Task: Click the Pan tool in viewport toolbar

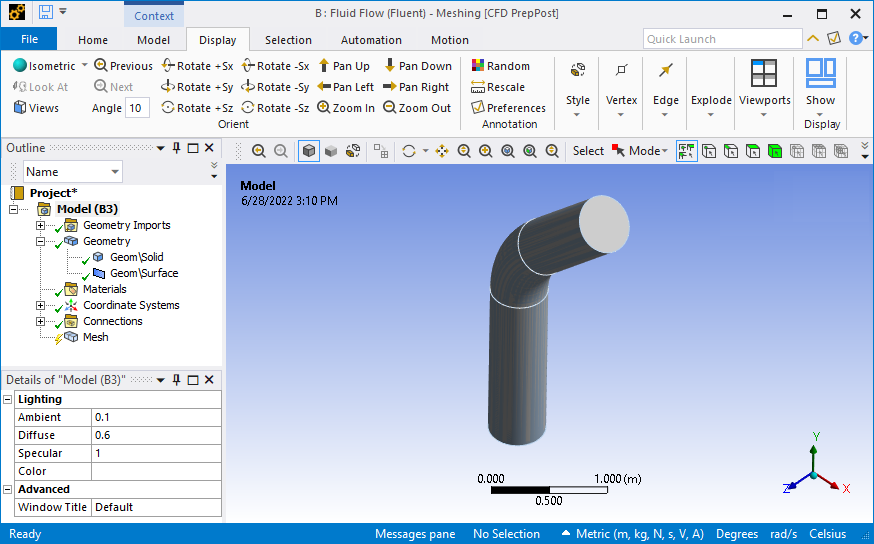Action: click(x=442, y=151)
